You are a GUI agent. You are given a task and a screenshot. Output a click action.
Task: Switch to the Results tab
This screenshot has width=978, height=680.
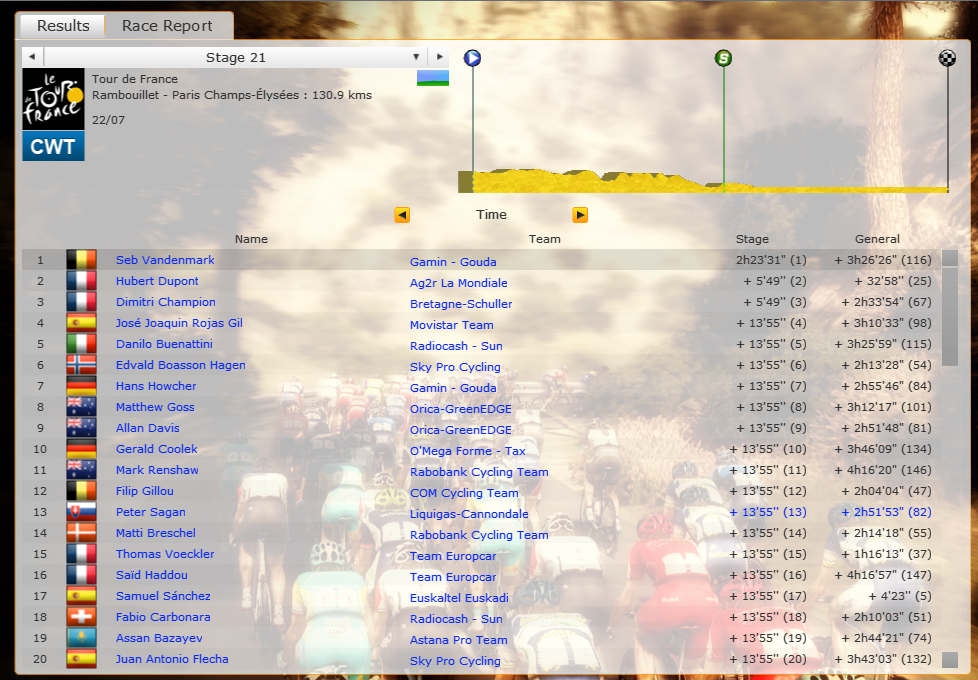[63, 26]
